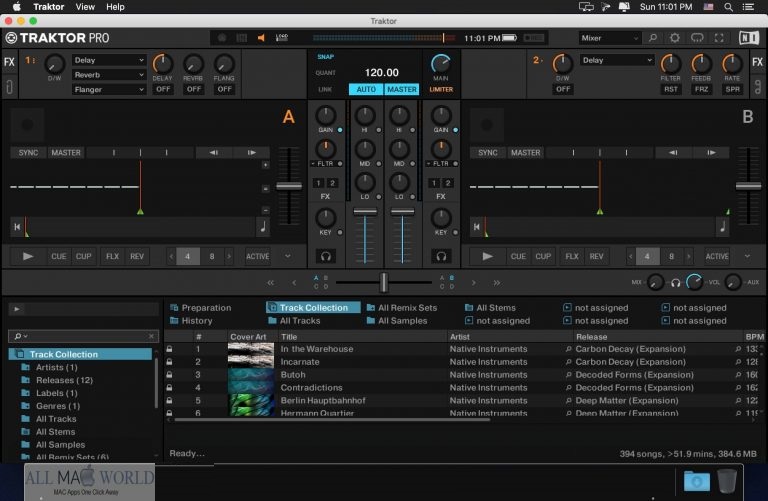Click the Deck A waveform zoom-in plus

point(265,165)
